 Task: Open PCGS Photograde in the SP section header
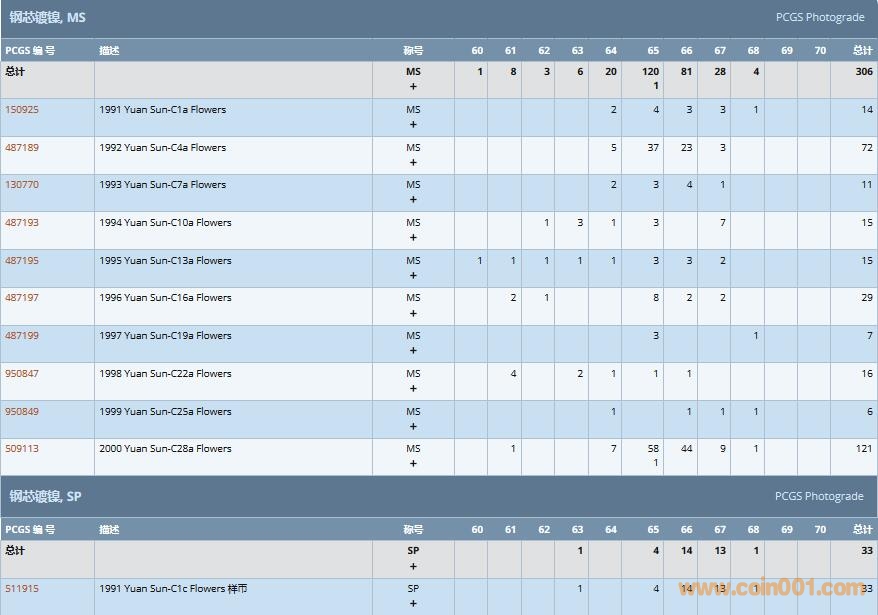coord(819,496)
